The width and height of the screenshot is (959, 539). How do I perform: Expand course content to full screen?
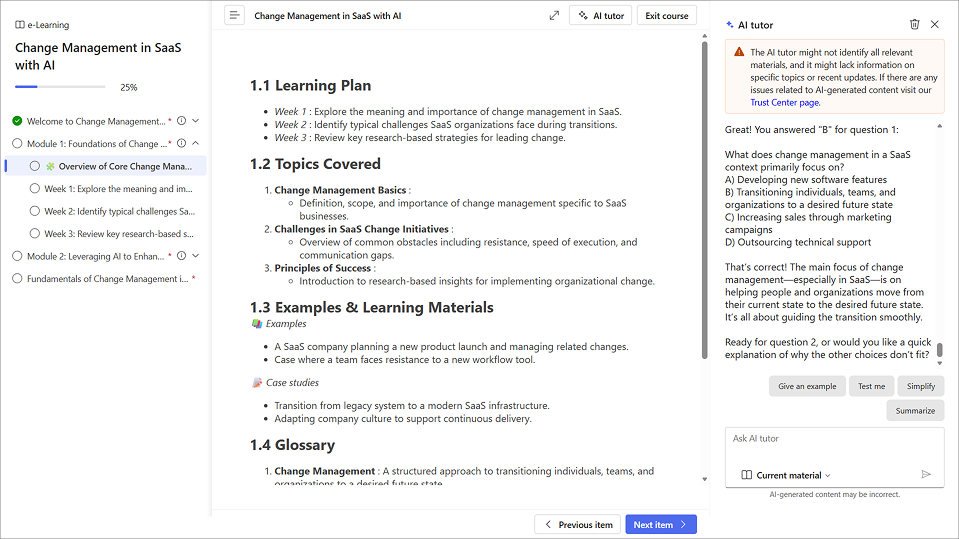tap(554, 15)
